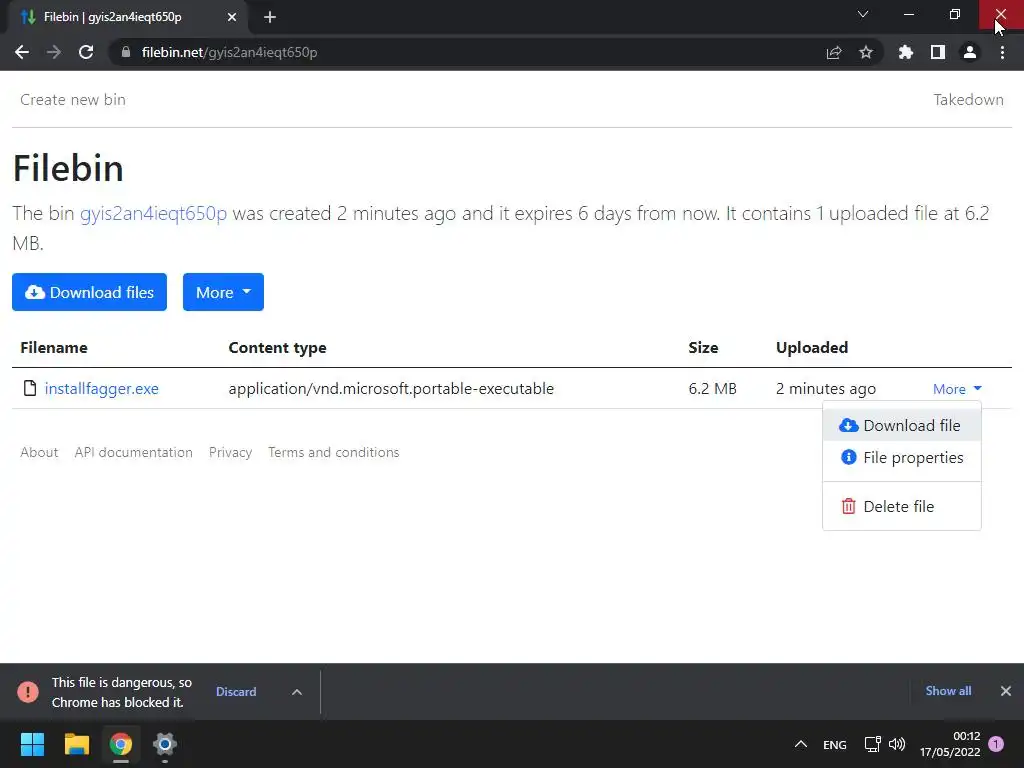1024x768 pixels.
Task: Open the Takedown link
Action: (x=968, y=99)
